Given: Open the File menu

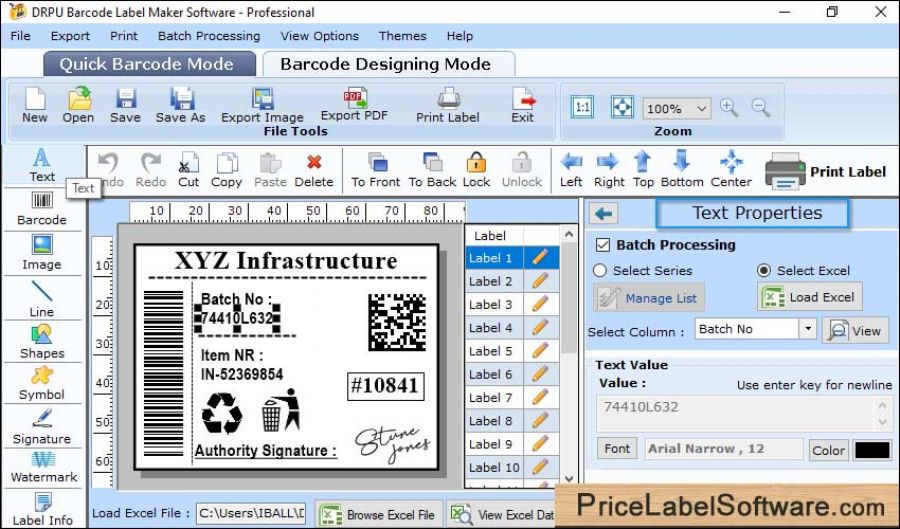Looking at the screenshot, I should pos(21,36).
